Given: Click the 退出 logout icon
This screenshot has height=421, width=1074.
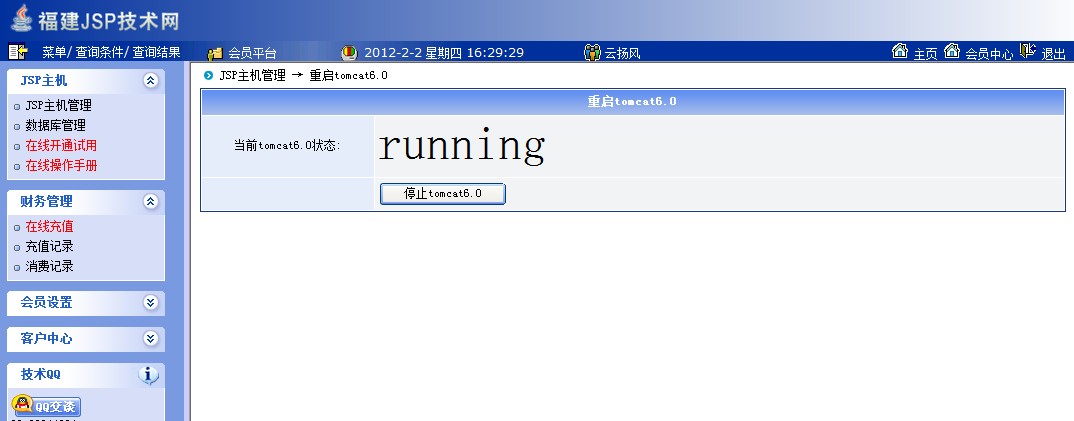Looking at the screenshot, I should point(1027,52).
